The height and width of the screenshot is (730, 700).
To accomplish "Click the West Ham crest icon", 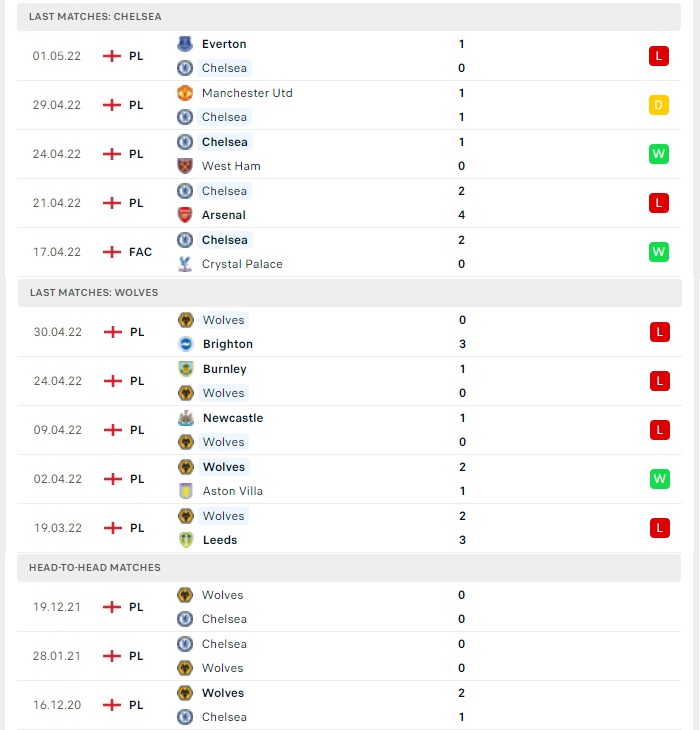I will (x=185, y=166).
